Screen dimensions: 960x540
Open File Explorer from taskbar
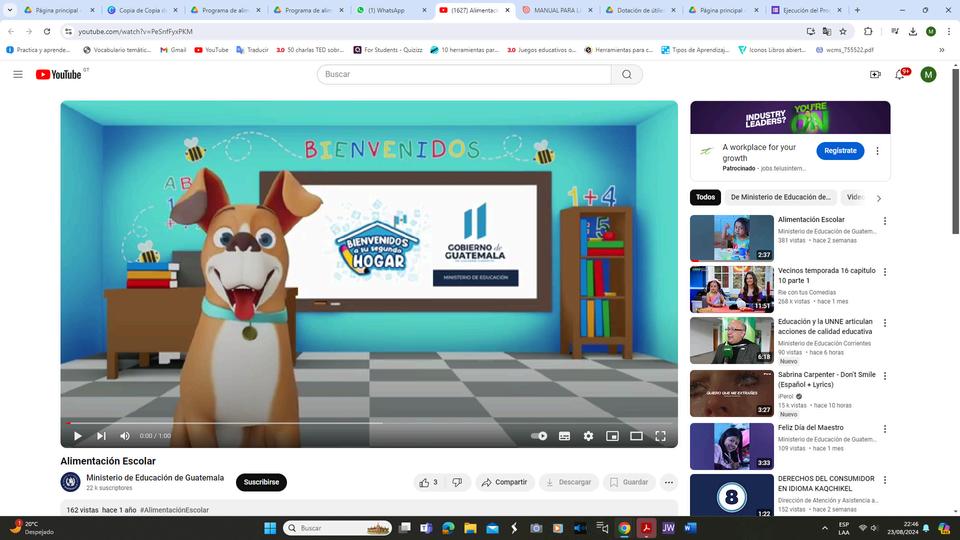coord(470,528)
